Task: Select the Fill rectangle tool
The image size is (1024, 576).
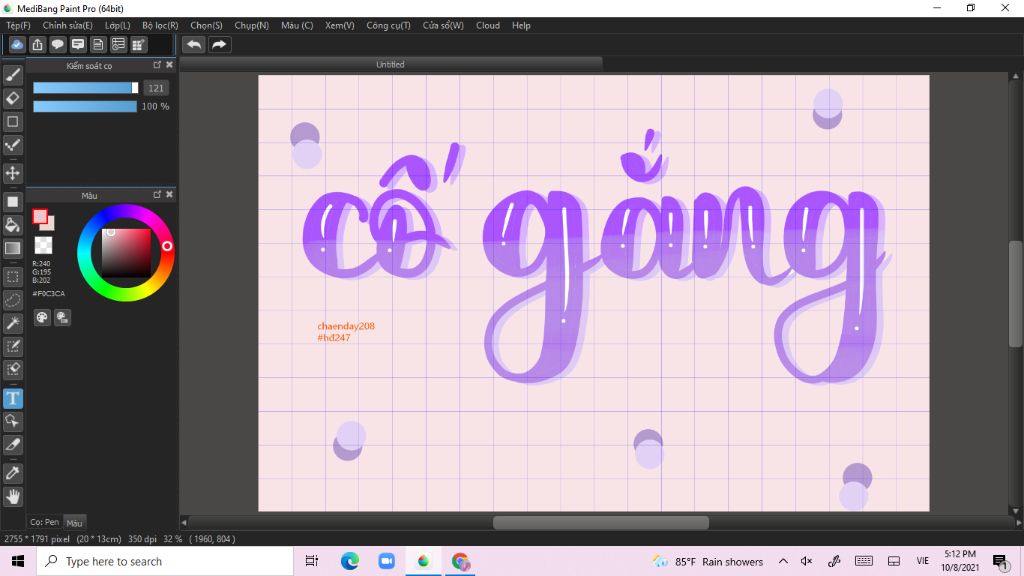Action: tap(12, 202)
